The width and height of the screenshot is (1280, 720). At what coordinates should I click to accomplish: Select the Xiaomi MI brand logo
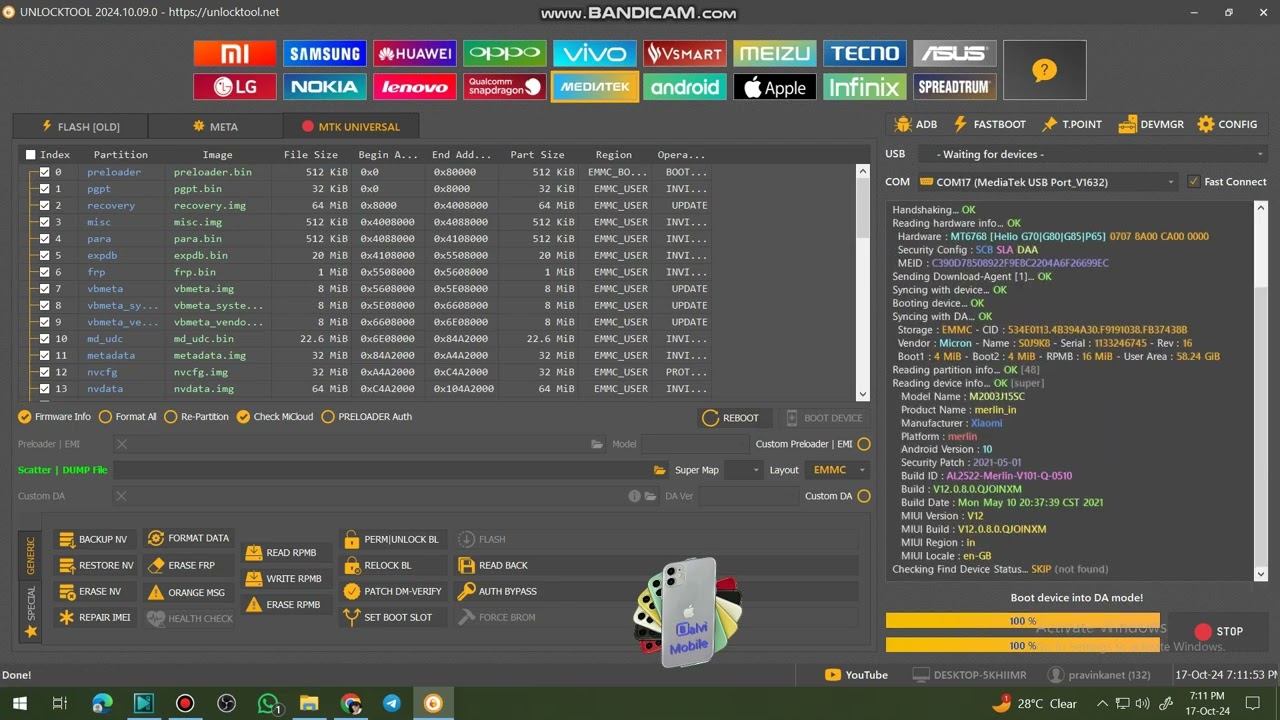click(x=235, y=54)
